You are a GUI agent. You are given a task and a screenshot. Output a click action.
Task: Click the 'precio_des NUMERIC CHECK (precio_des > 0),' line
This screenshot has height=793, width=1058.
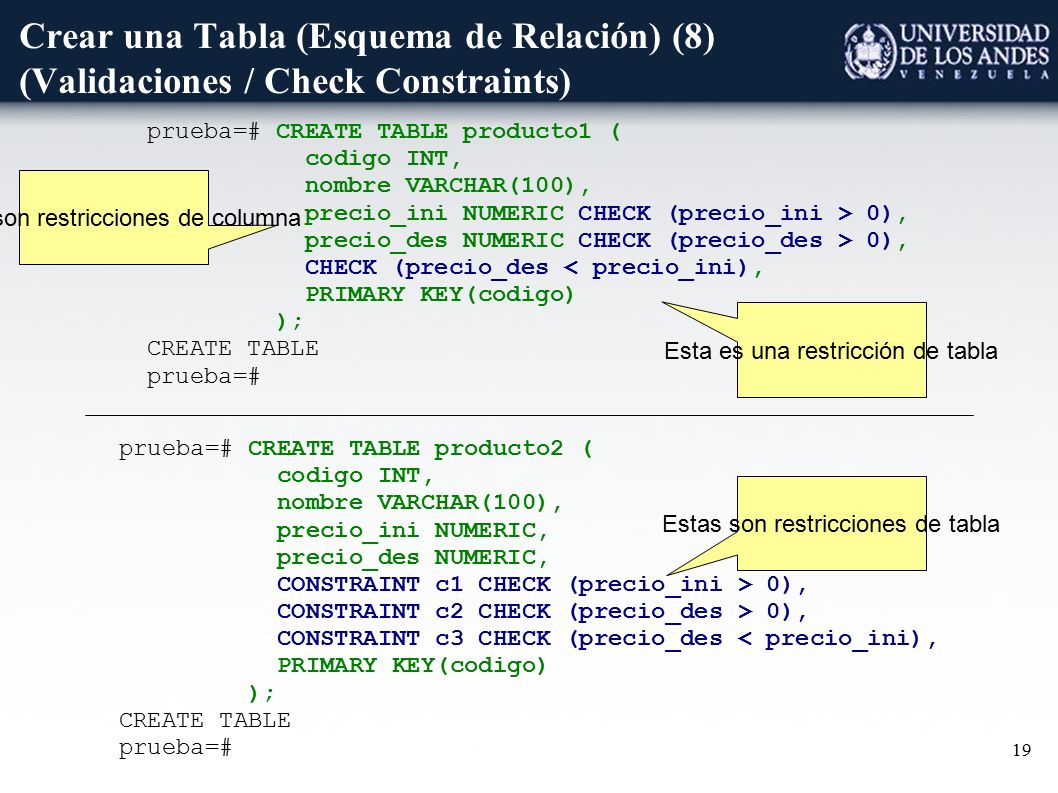605,240
